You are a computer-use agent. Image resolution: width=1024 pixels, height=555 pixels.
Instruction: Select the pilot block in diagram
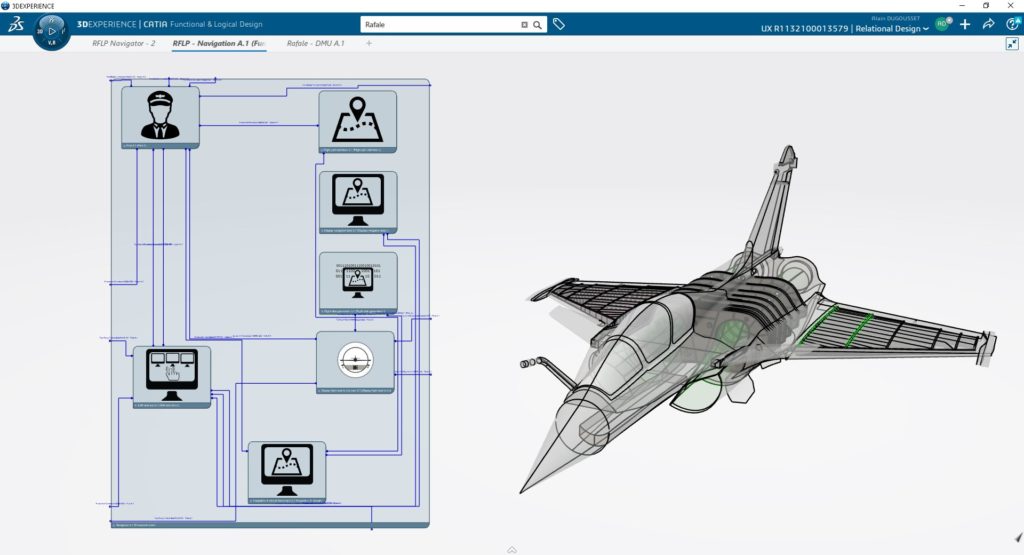[160, 118]
